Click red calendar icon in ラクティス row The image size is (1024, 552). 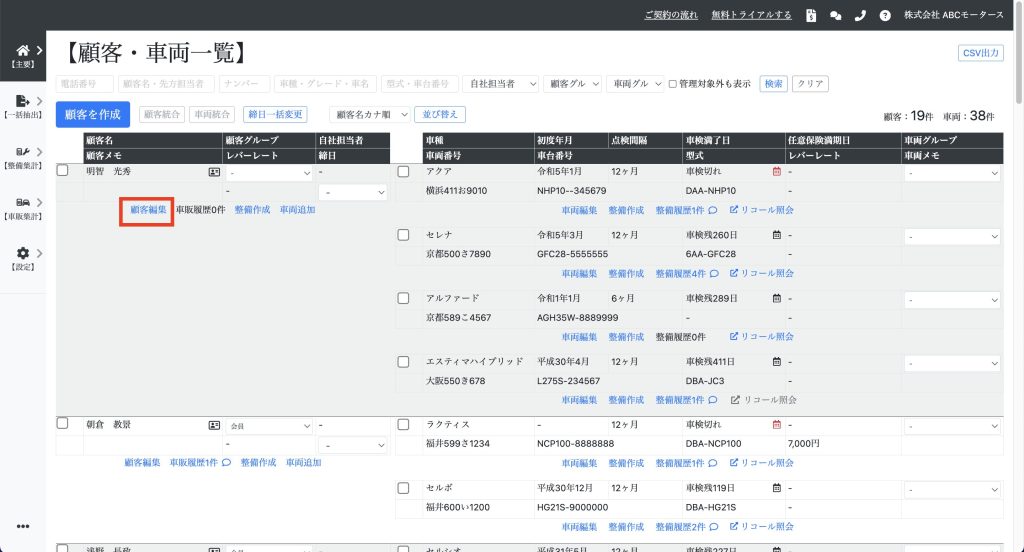776,425
